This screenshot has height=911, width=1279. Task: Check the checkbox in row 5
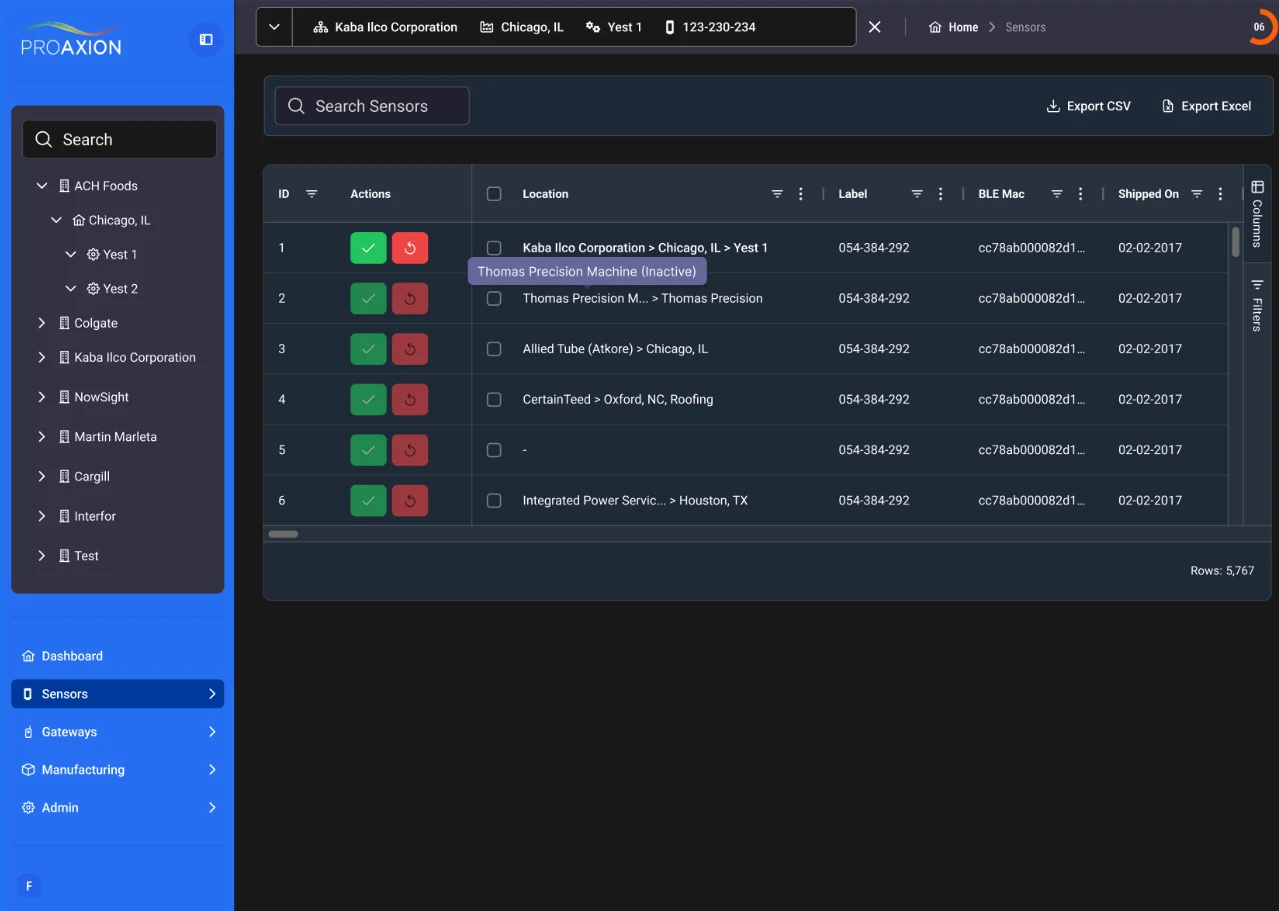(x=494, y=450)
